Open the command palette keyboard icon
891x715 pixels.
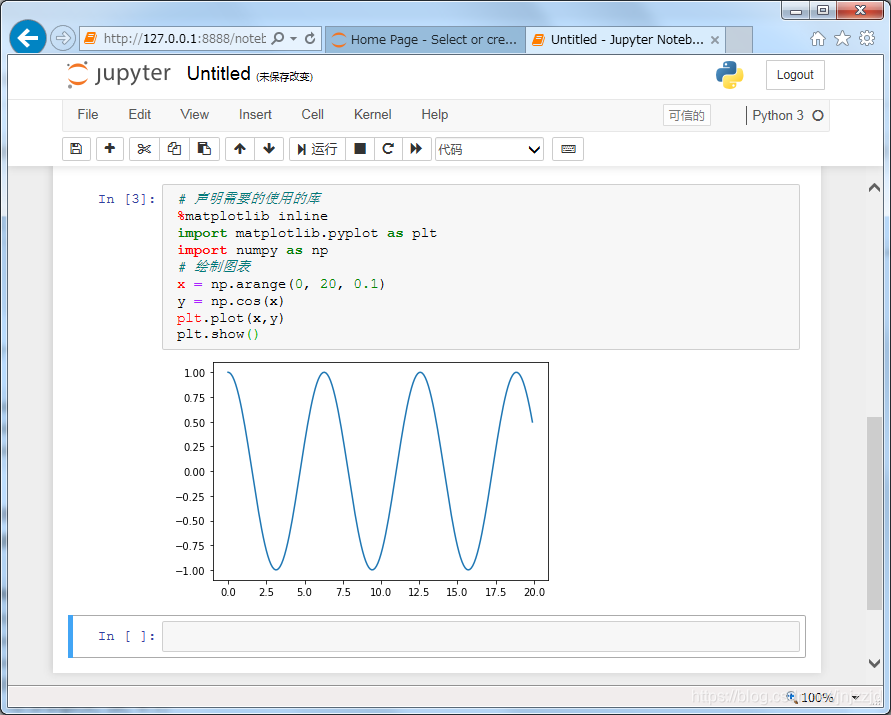tap(568, 148)
